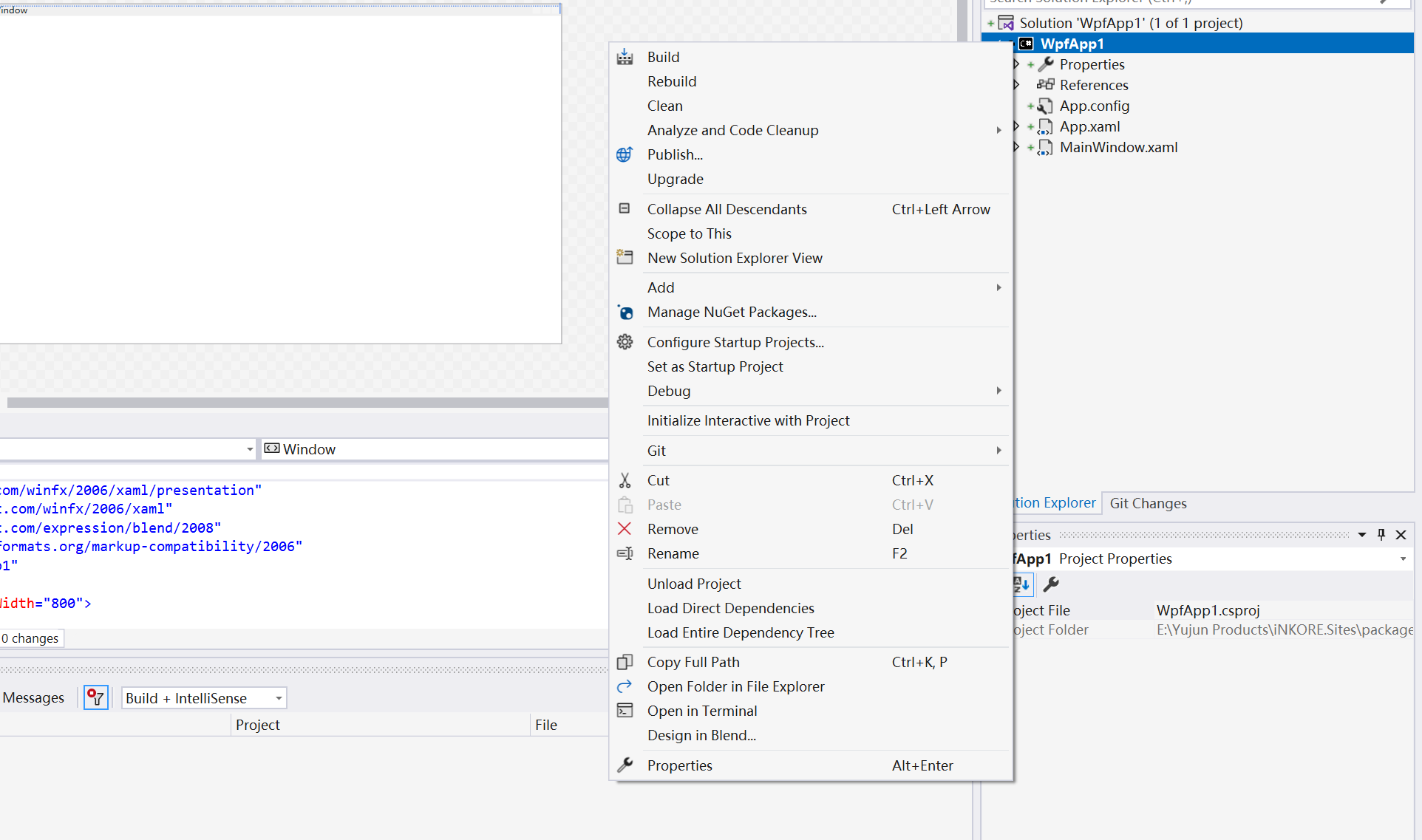Click the red Remove X icon
The height and width of the screenshot is (840, 1422).
click(x=625, y=529)
